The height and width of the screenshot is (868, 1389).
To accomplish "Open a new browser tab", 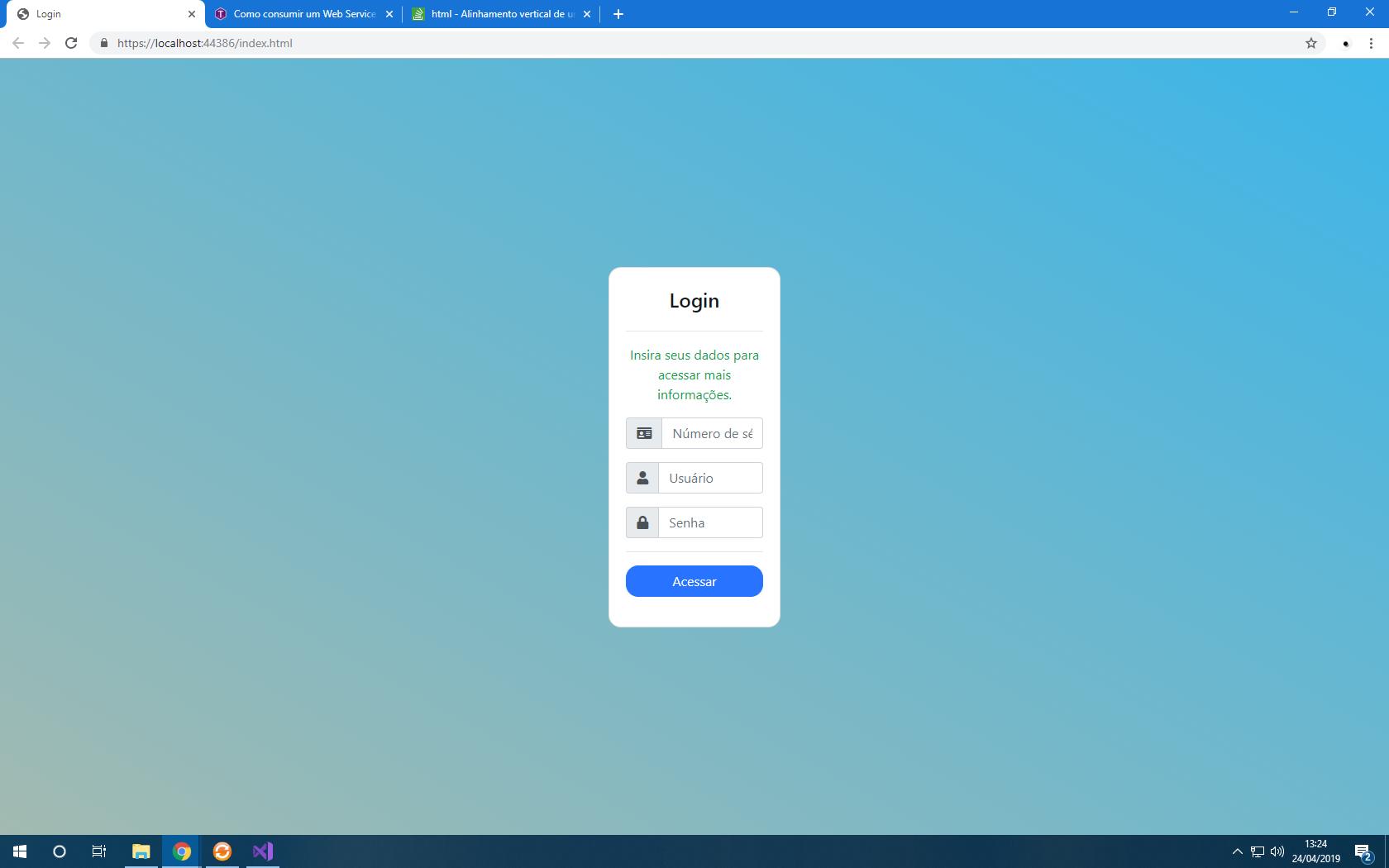I will (618, 14).
